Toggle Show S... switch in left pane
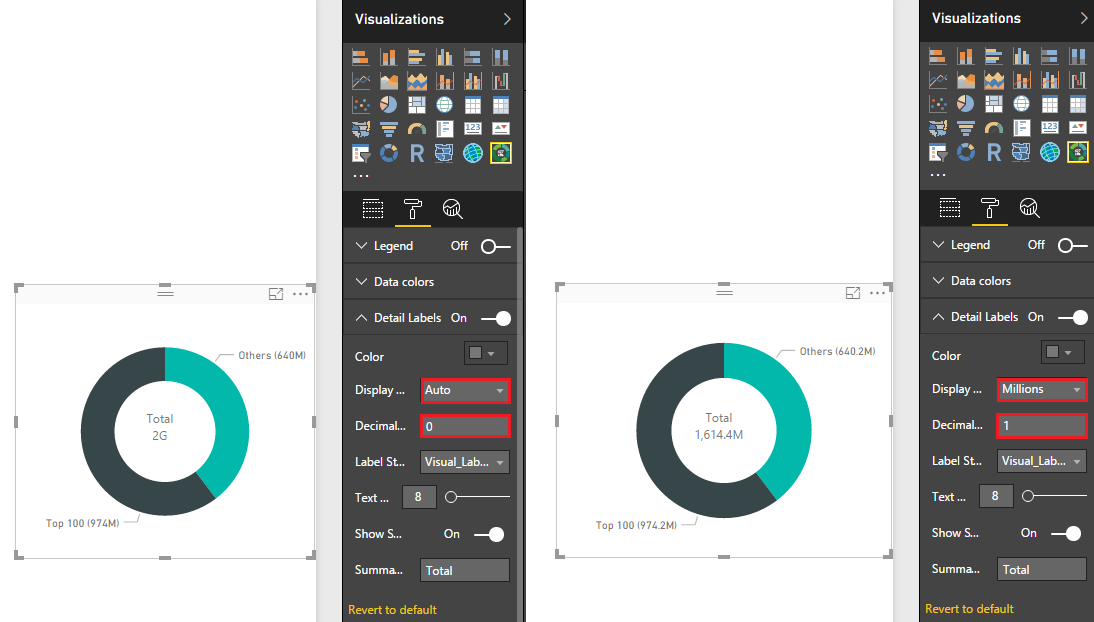This screenshot has height=622, width=1094. tap(489, 535)
